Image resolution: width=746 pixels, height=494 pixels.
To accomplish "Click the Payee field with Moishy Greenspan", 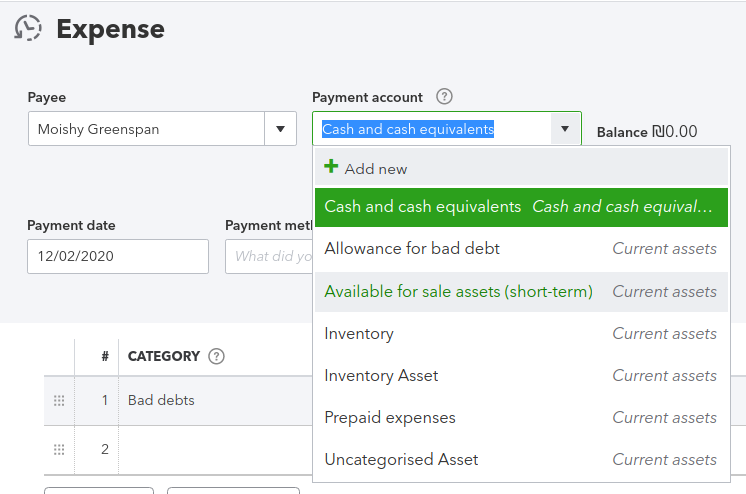I will pos(145,129).
